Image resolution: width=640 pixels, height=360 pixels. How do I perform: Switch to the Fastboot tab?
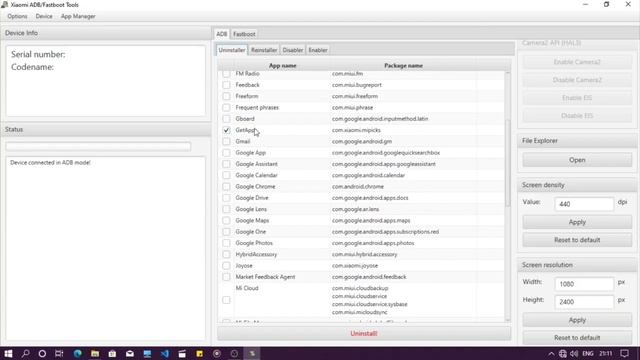(244, 34)
